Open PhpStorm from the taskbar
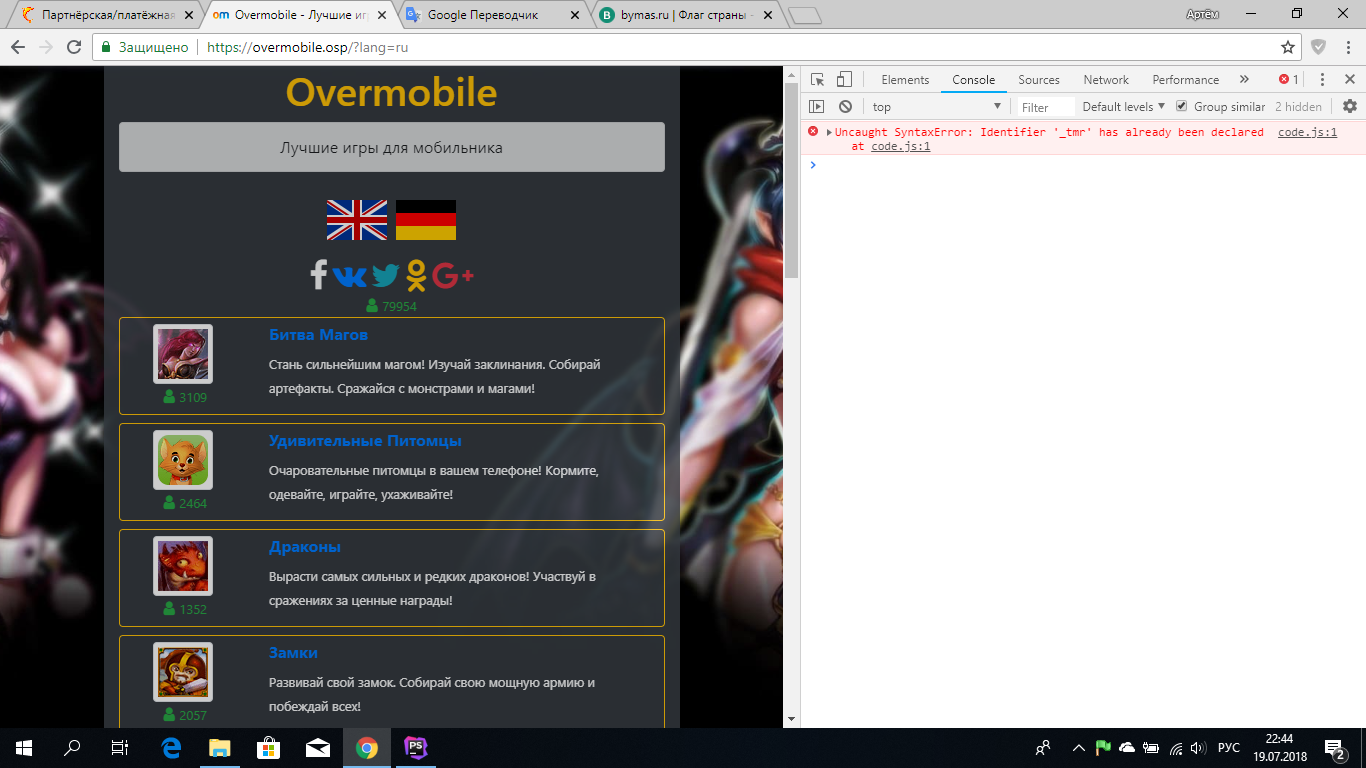 pos(415,748)
